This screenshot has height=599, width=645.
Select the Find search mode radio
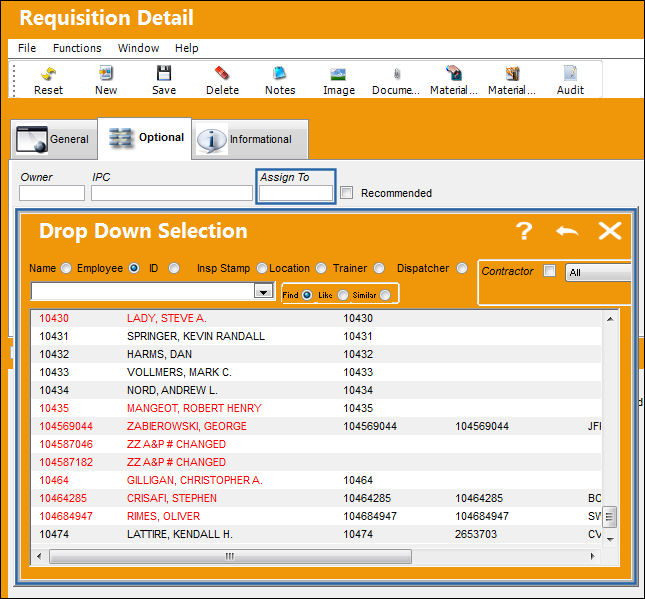307,295
